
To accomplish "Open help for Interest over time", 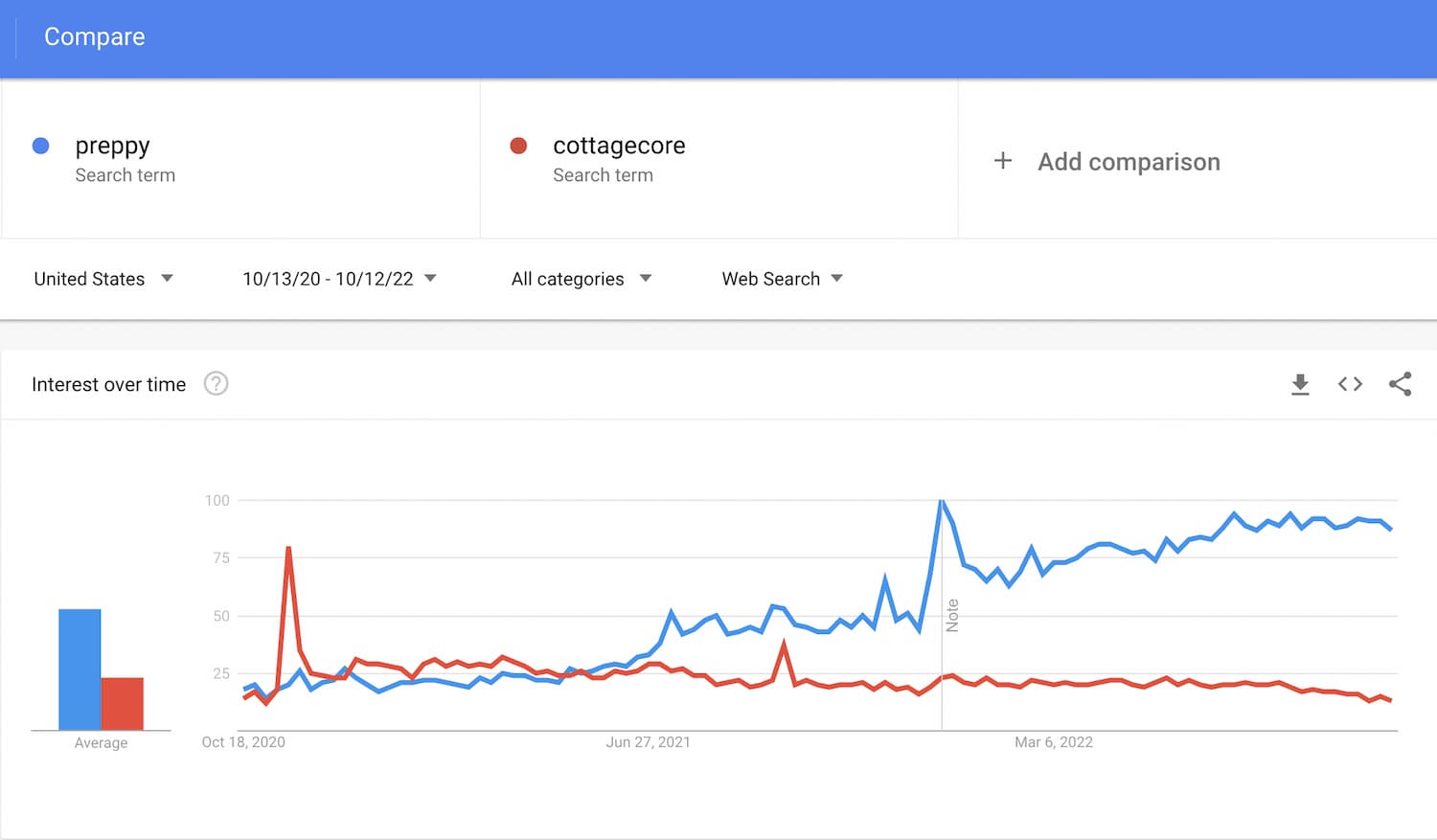I will pos(216,383).
